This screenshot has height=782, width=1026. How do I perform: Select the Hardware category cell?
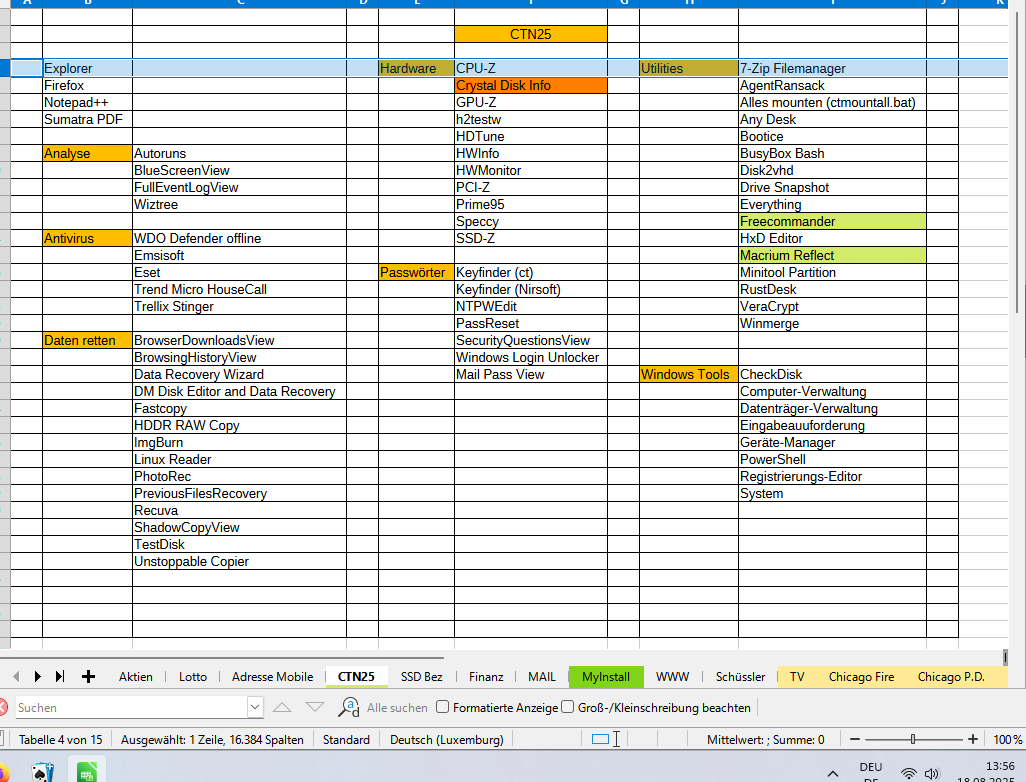[x=416, y=68]
